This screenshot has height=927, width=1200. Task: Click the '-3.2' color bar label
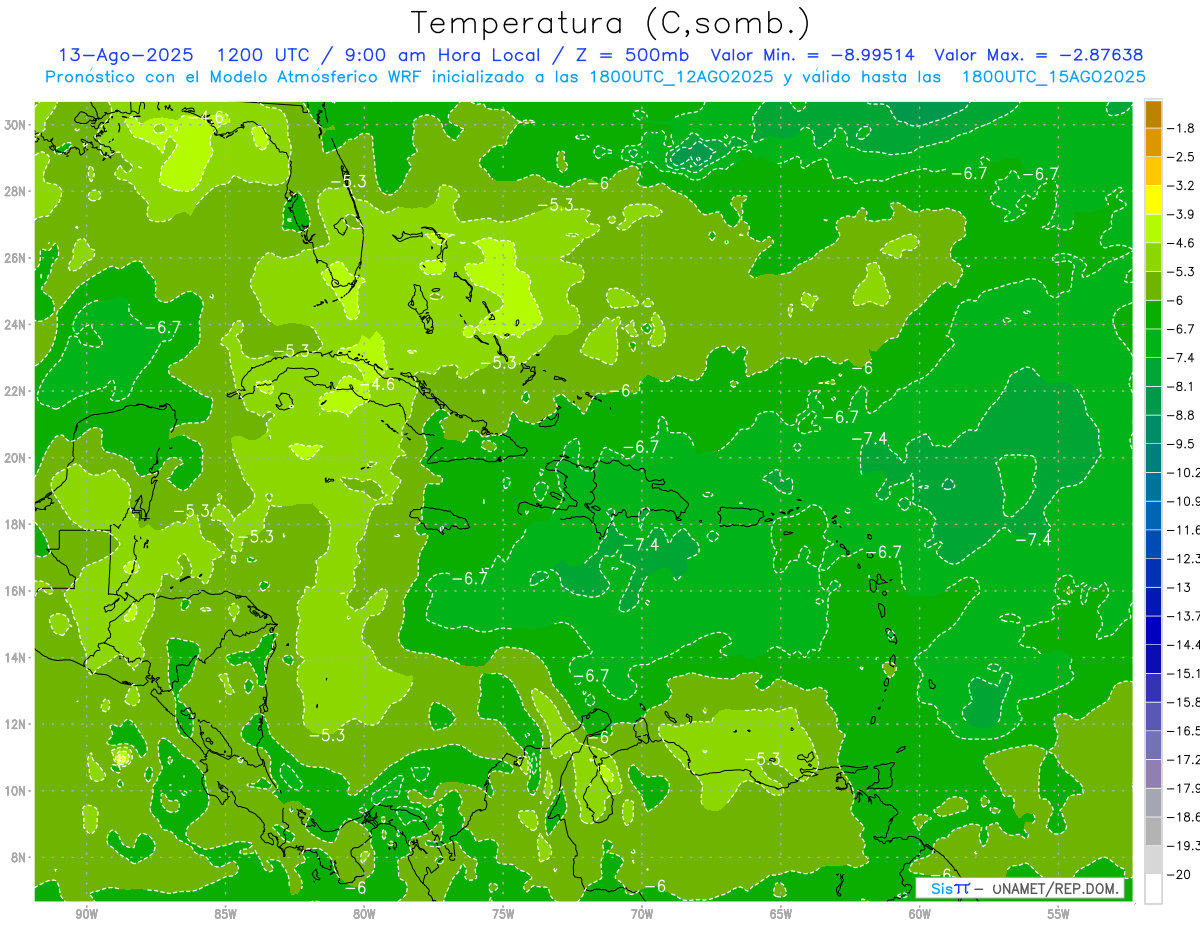(x=1181, y=186)
